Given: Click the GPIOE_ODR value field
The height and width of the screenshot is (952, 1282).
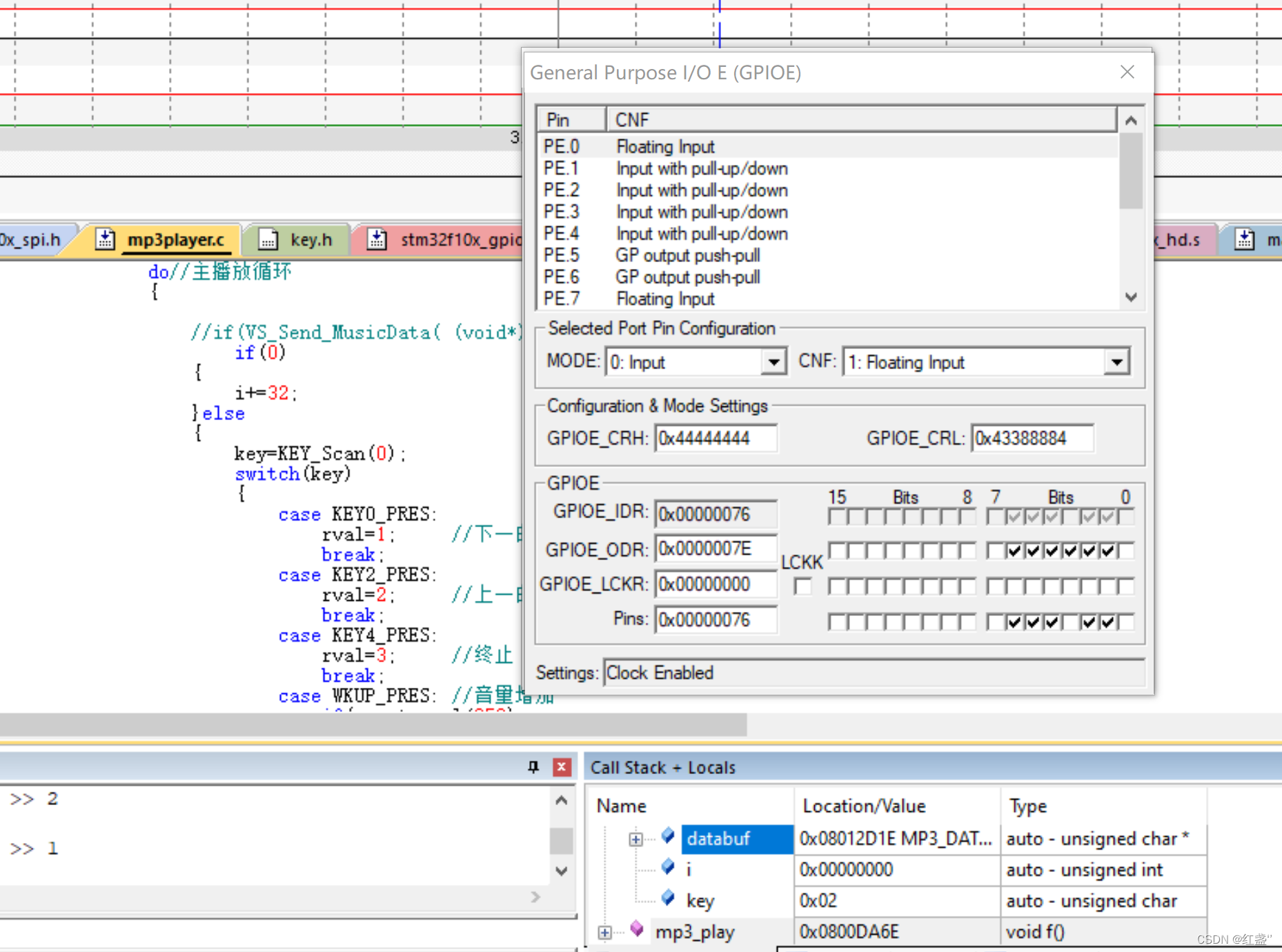Looking at the screenshot, I should coord(716,549).
